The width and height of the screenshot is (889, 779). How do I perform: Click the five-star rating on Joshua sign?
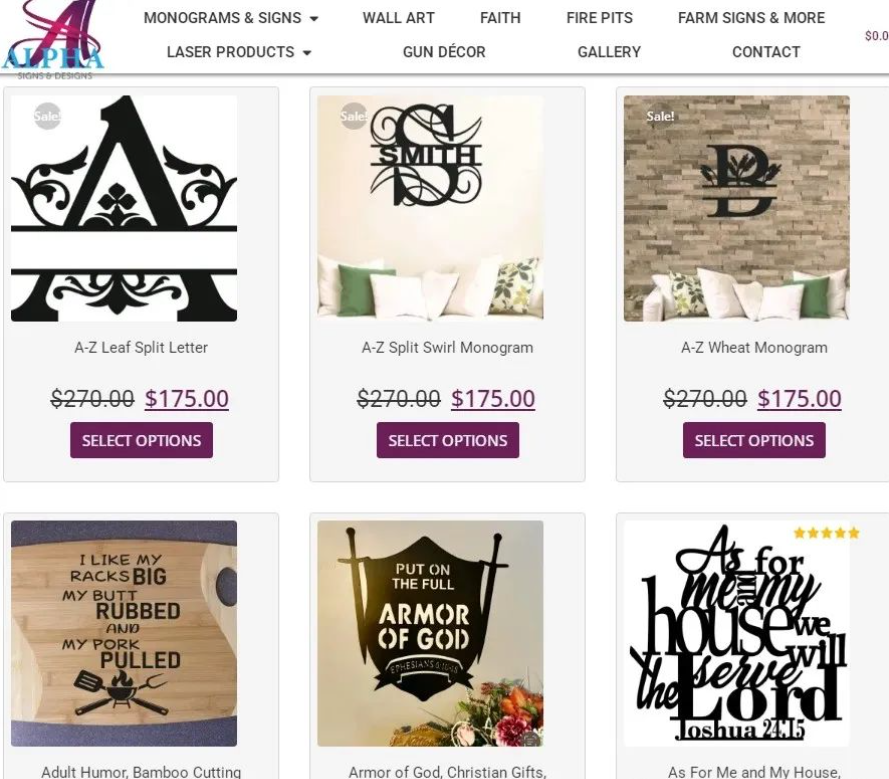coord(827,532)
